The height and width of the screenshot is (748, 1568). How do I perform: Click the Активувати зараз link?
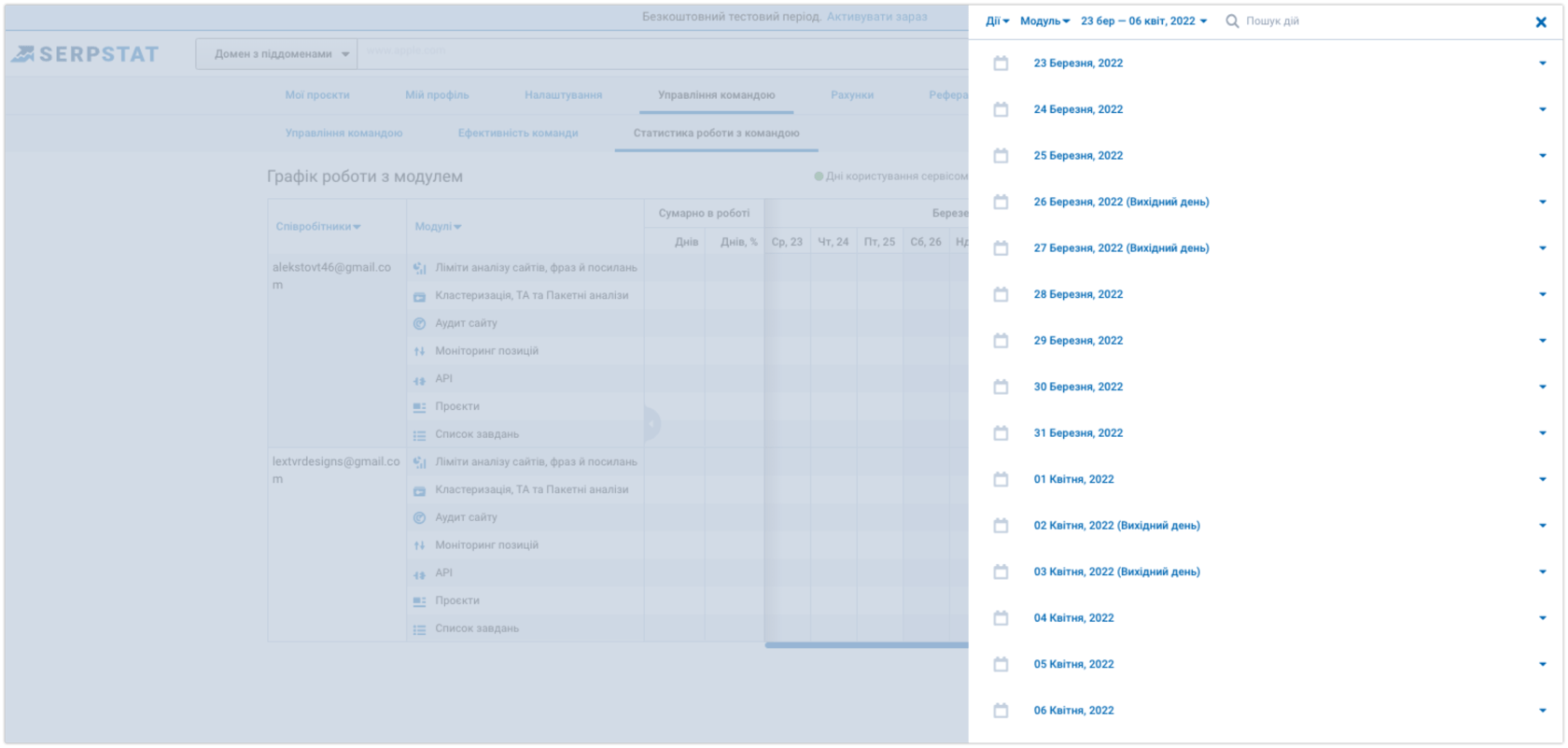point(876,17)
